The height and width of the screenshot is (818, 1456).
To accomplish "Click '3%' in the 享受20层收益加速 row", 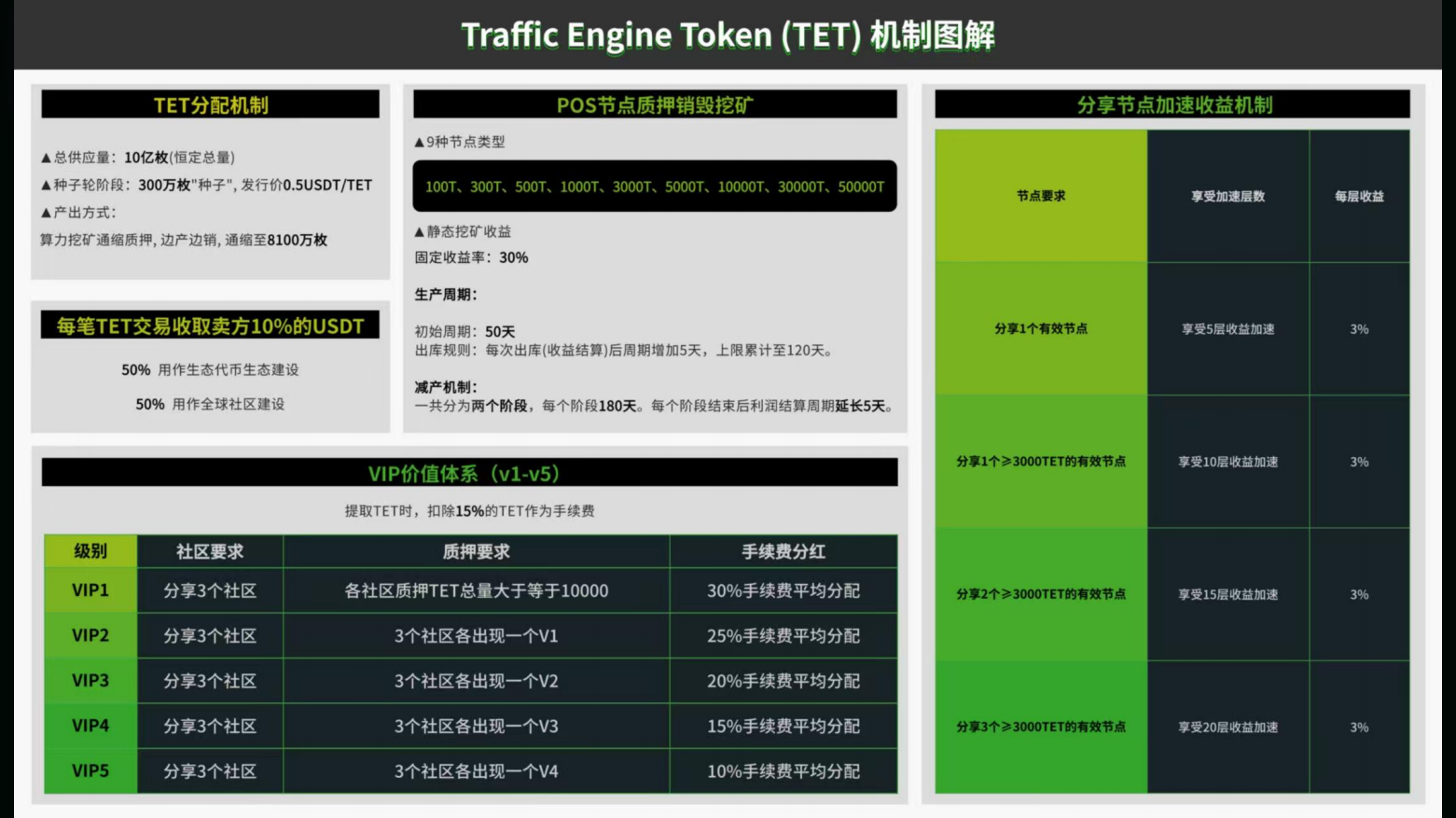I will pyautogui.click(x=1359, y=727).
